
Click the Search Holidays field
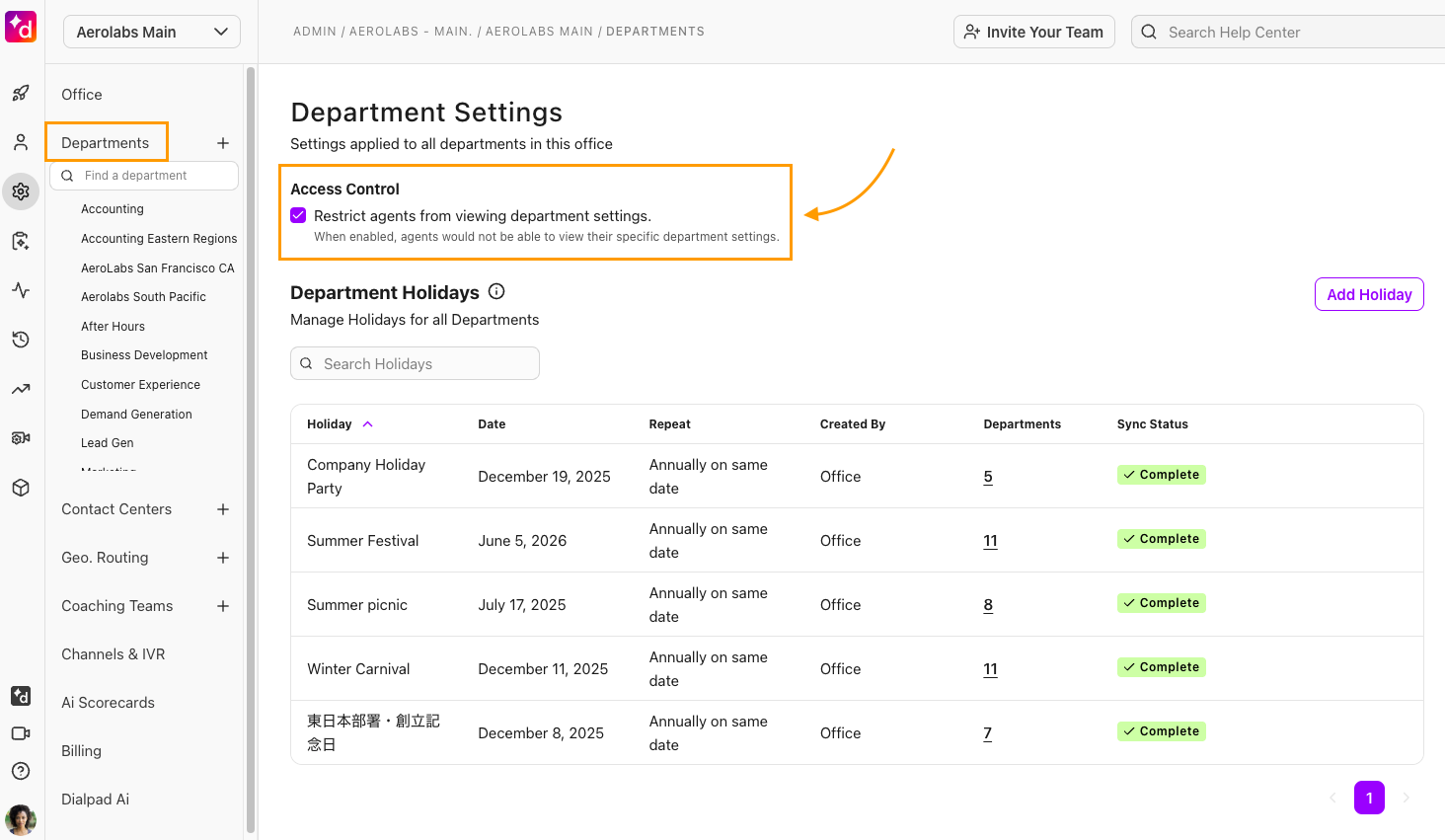click(415, 363)
